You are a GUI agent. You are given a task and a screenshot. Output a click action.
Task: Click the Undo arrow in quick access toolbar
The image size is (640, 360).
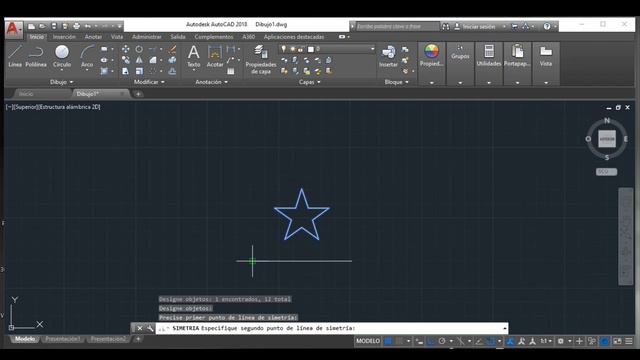point(87,26)
